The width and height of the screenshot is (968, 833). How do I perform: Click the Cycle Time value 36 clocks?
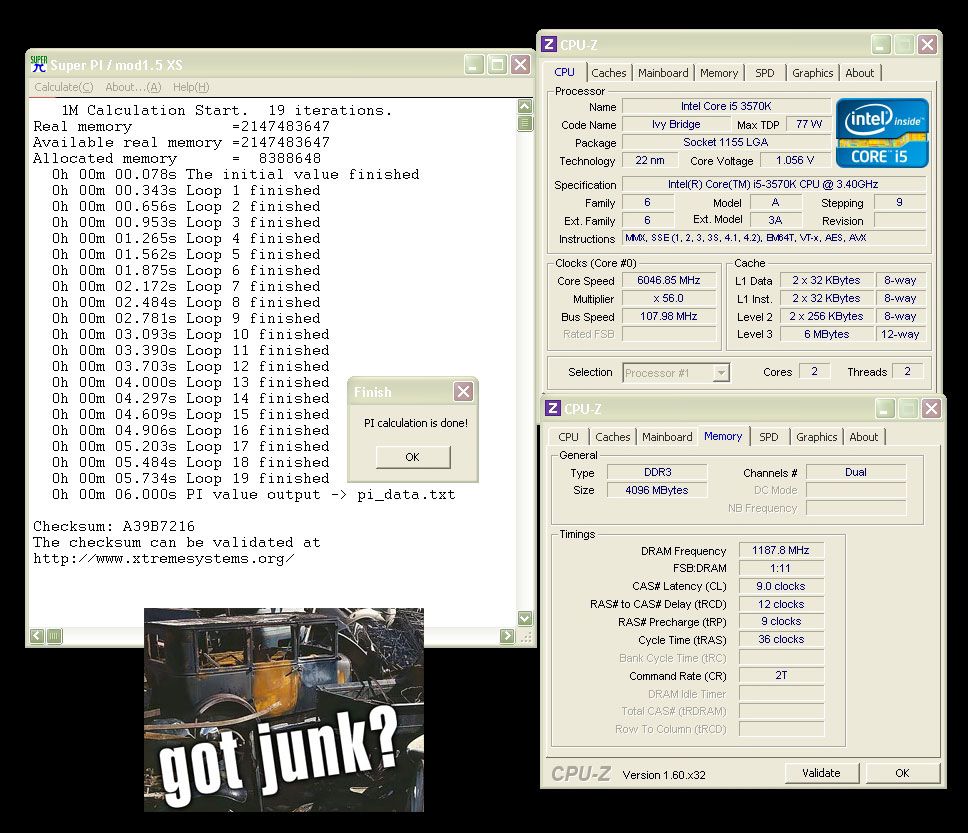[x=781, y=639]
